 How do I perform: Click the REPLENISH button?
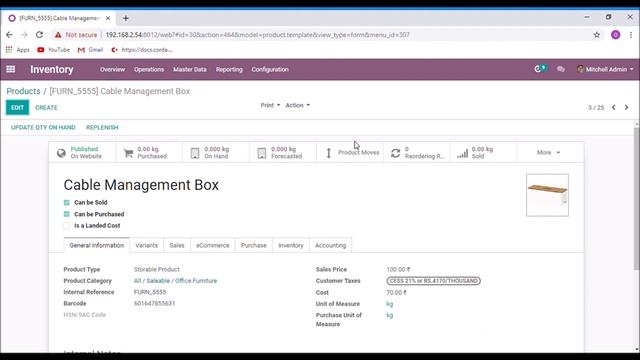click(x=102, y=127)
